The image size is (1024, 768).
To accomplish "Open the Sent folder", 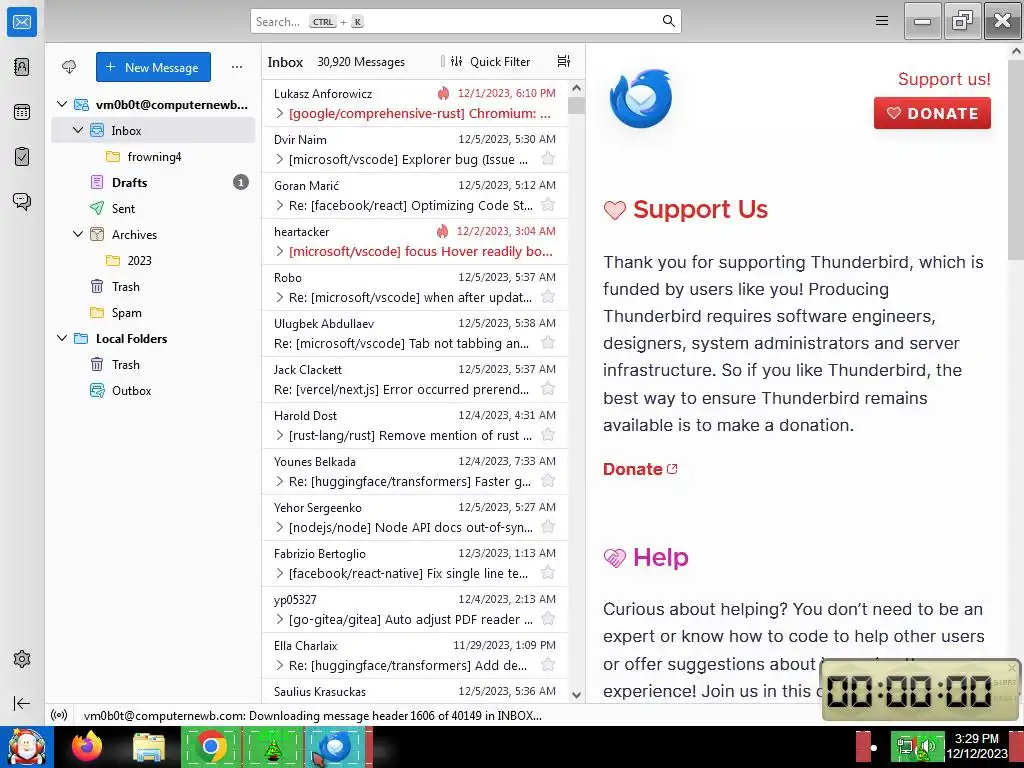I will [153, 208].
